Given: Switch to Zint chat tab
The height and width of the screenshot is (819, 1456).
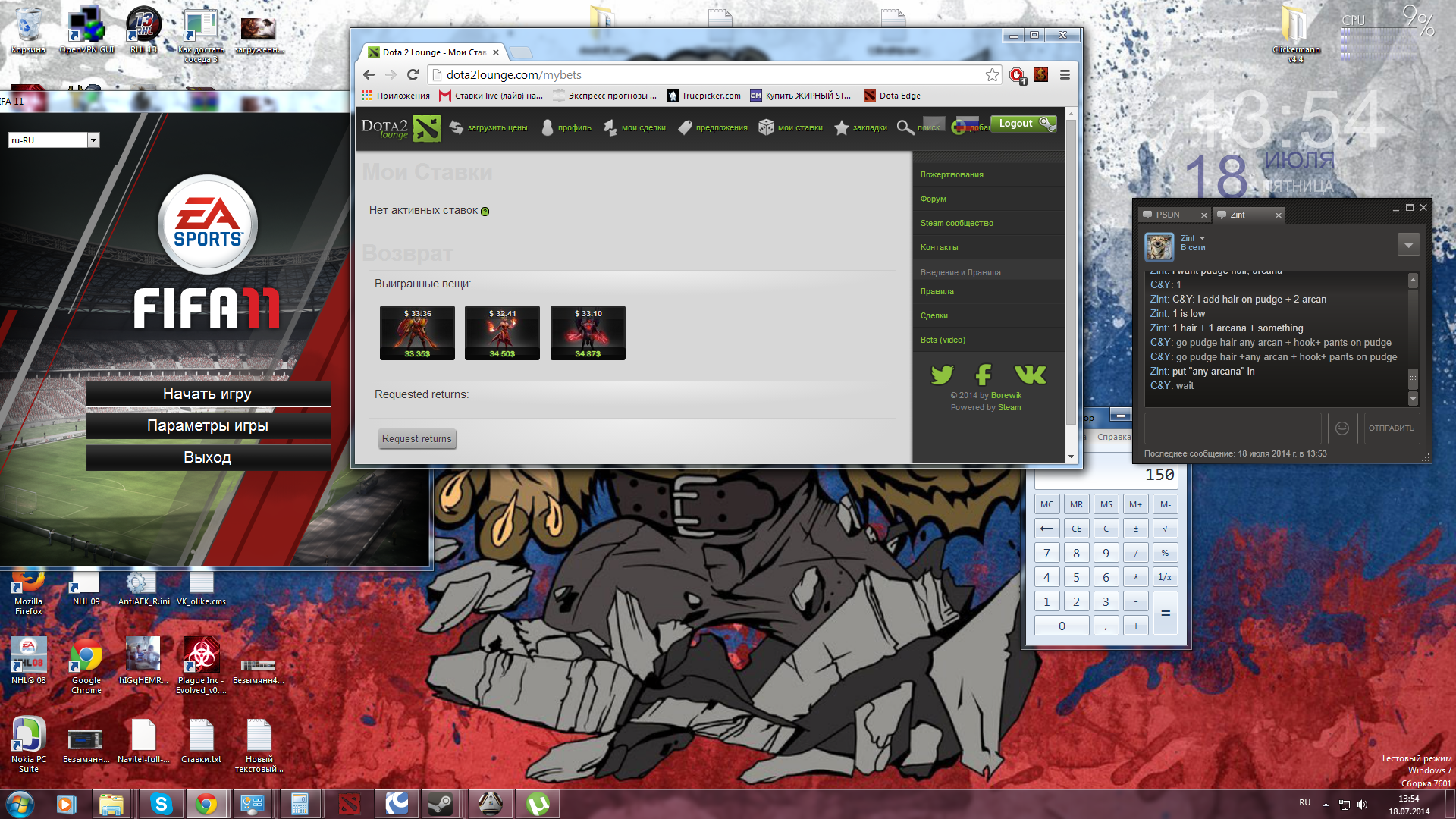Looking at the screenshot, I should 1248,215.
